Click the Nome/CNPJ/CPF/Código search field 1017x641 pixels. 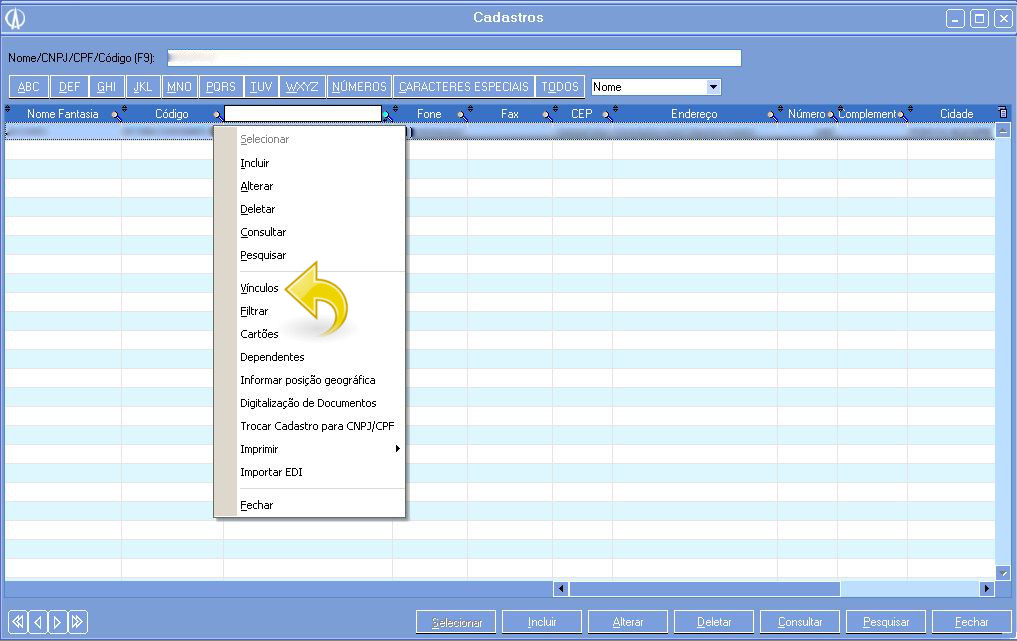pyautogui.click(x=453, y=58)
